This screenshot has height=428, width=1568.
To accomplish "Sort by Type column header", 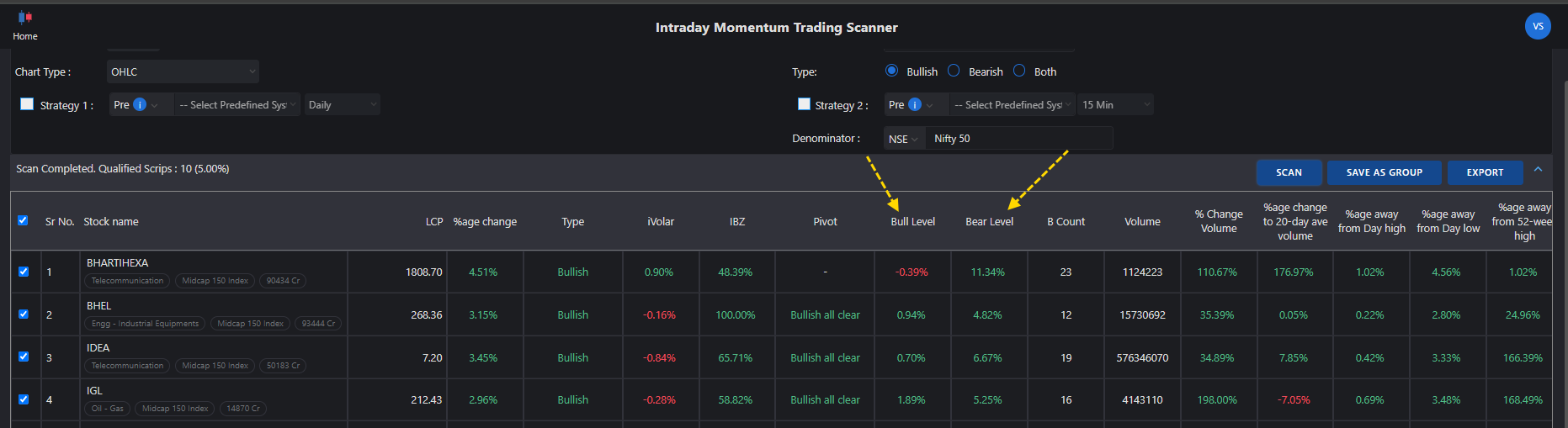I will pos(573,222).
